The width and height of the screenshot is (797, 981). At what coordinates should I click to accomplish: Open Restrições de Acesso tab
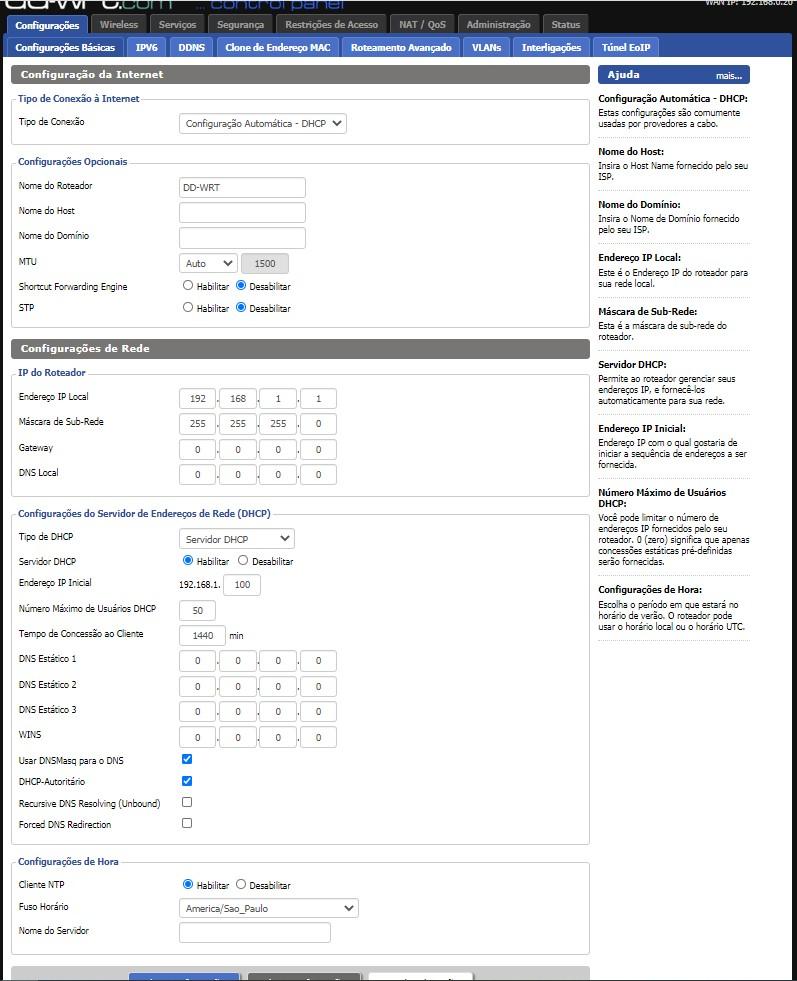point(332,24)
